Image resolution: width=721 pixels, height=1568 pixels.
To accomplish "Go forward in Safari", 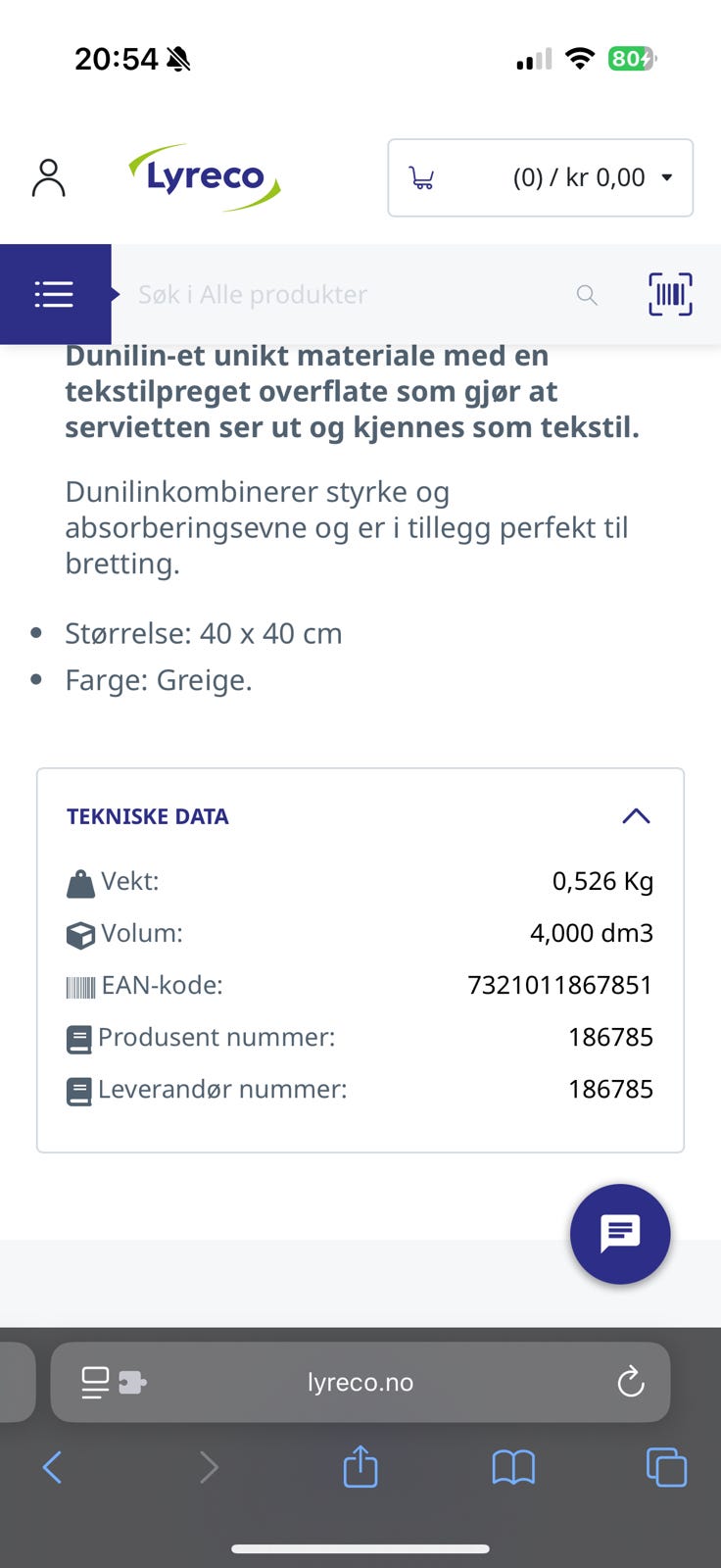I will pos(208,1467).
